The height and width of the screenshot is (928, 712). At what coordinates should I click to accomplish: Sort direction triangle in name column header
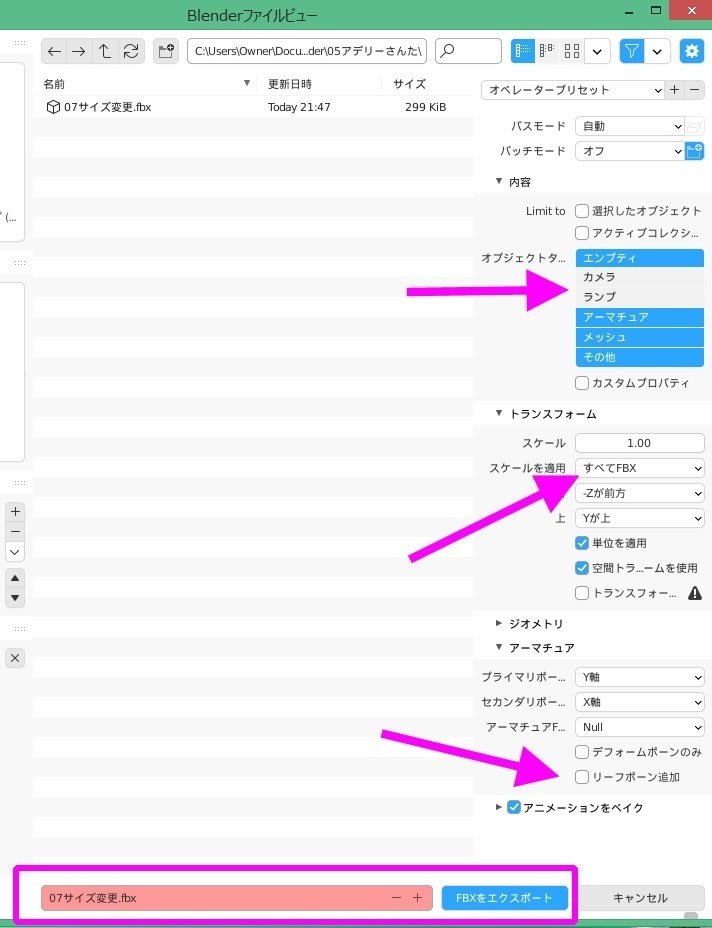247,83
